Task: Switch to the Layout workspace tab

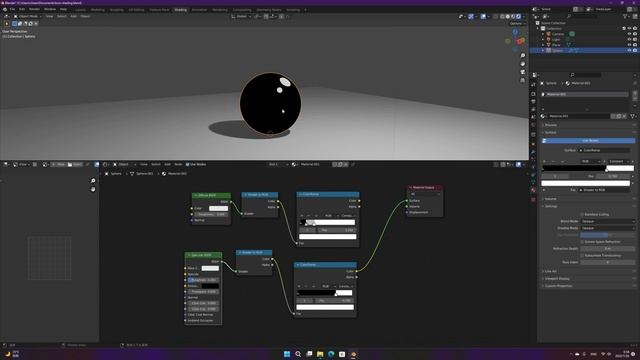Action: click(x=80, y=9)
